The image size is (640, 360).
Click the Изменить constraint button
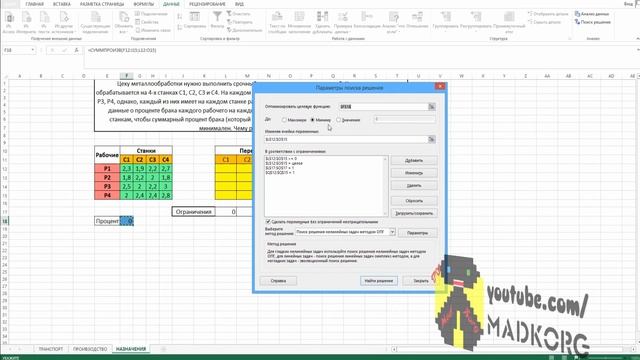414,173
